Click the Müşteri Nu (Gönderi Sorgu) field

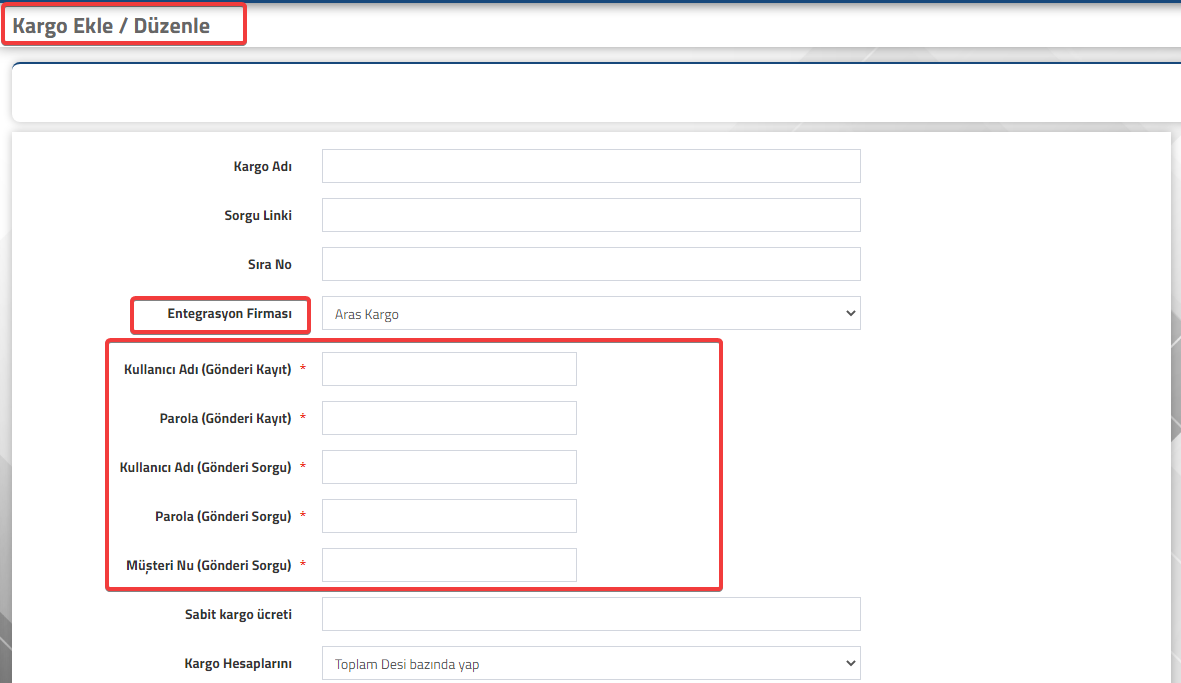tap(450, 565)
